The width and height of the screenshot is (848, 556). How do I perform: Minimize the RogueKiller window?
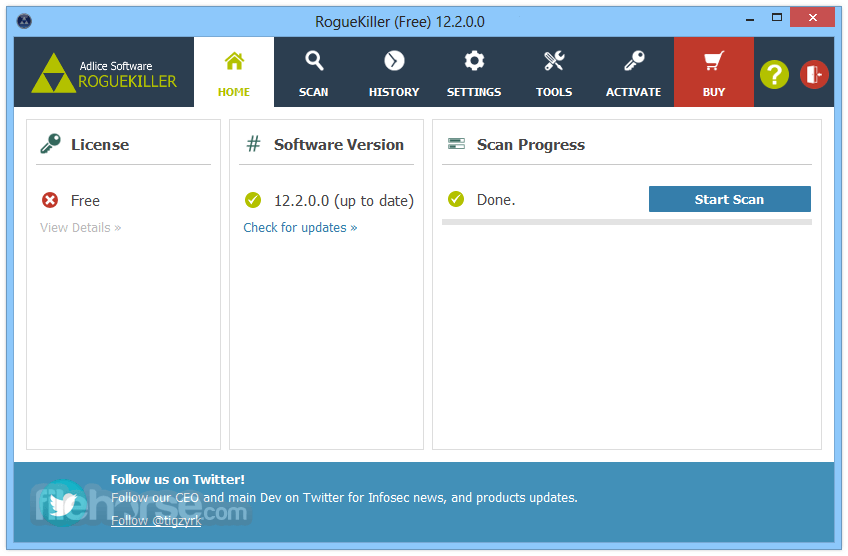click(x=750, y=18)
